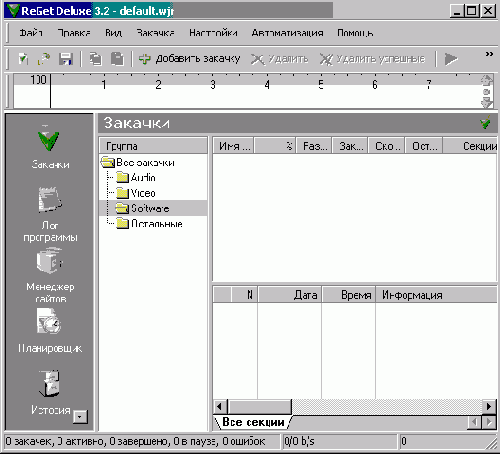Click the Удалить toolbar button
The width and height of the screenshot is (500, 454).
(279, 59)
